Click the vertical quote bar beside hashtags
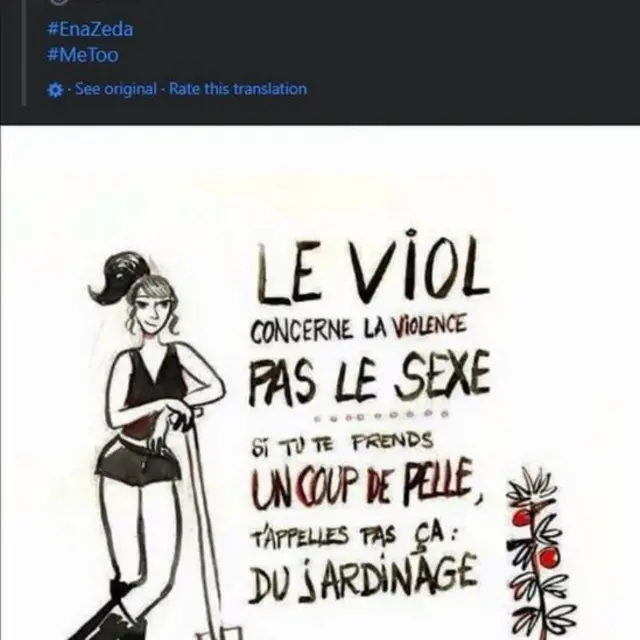This screenshot has height=640, width=640. pyautogui.click(x=24, y=53)
